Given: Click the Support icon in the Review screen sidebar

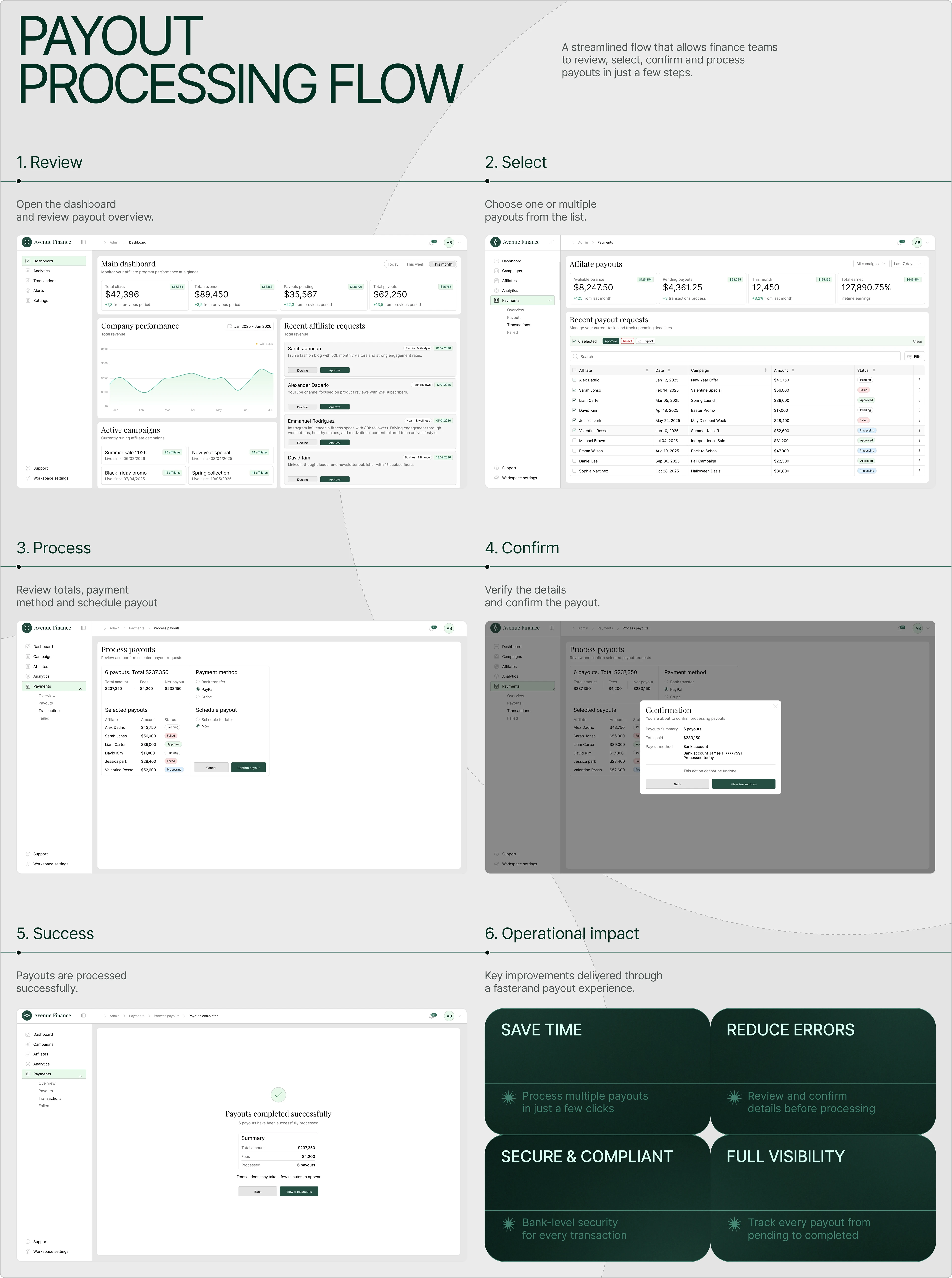Looking at the screenshot, I should 28,468.
